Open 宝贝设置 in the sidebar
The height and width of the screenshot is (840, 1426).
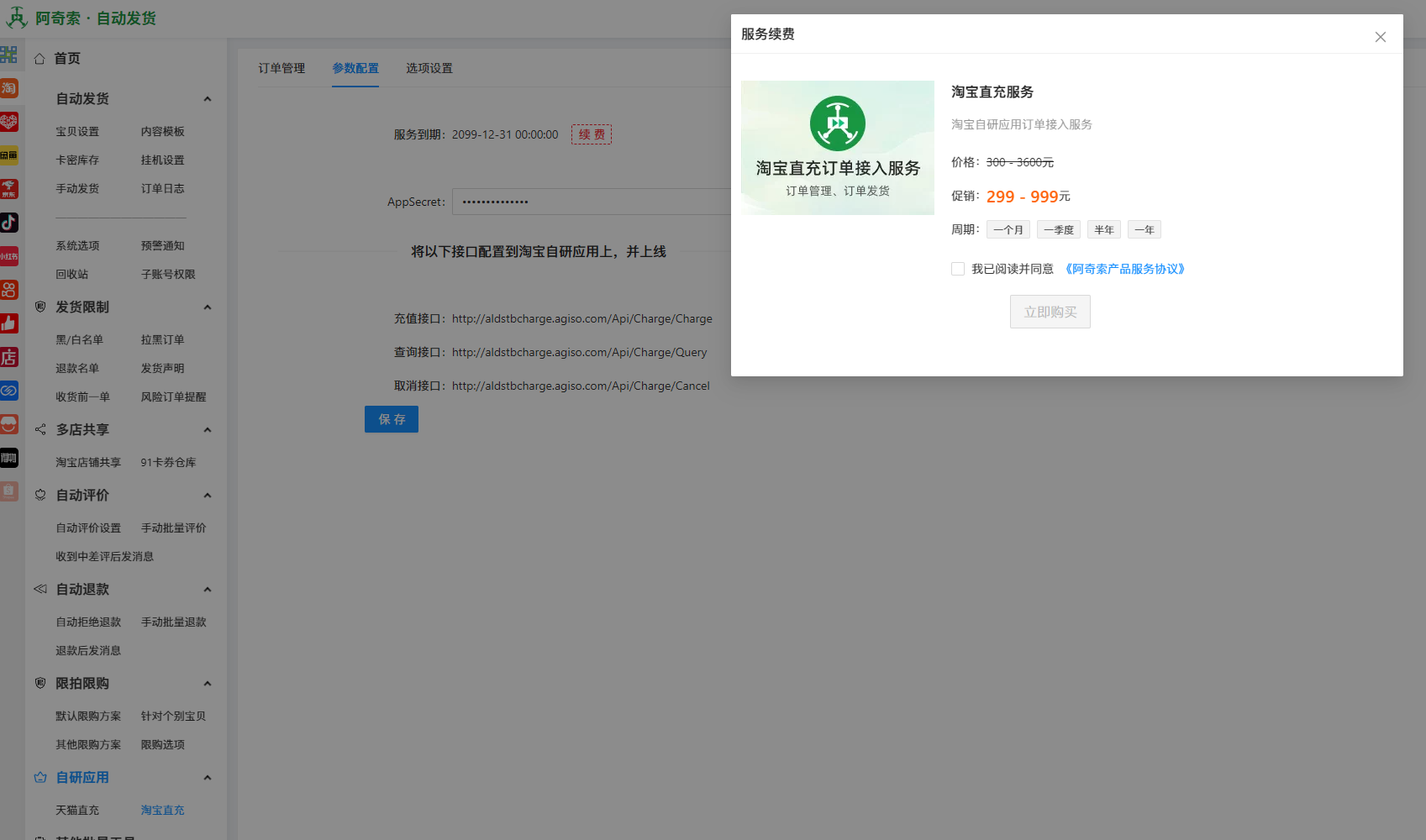77,132
